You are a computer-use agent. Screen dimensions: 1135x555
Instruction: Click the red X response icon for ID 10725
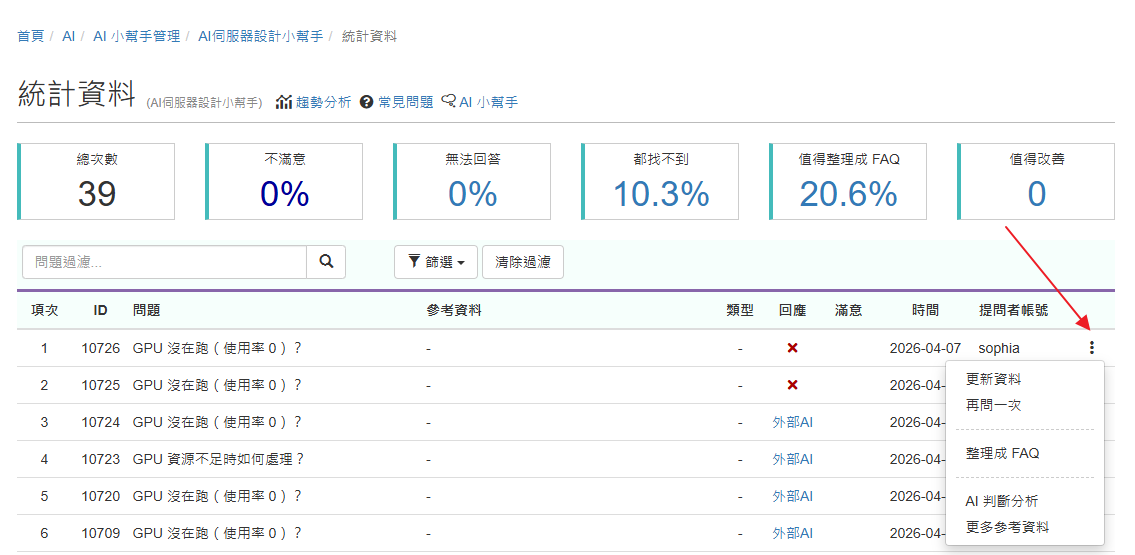792,385
